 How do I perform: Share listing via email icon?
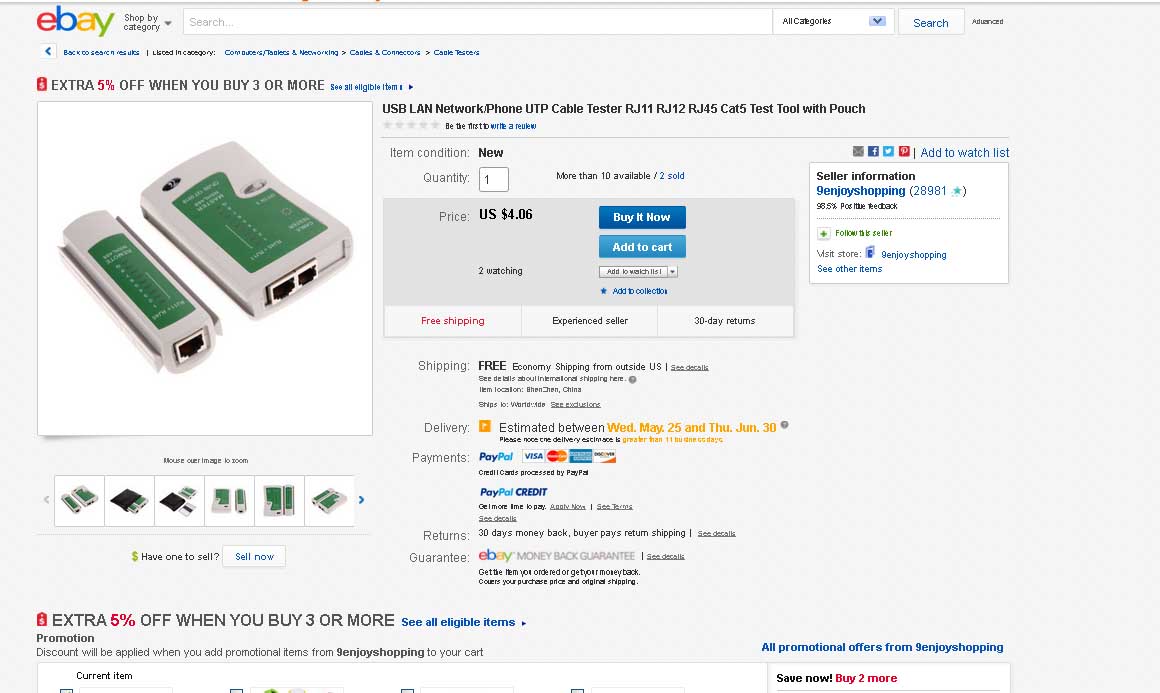pyautogui.click(x=858, y=151)
